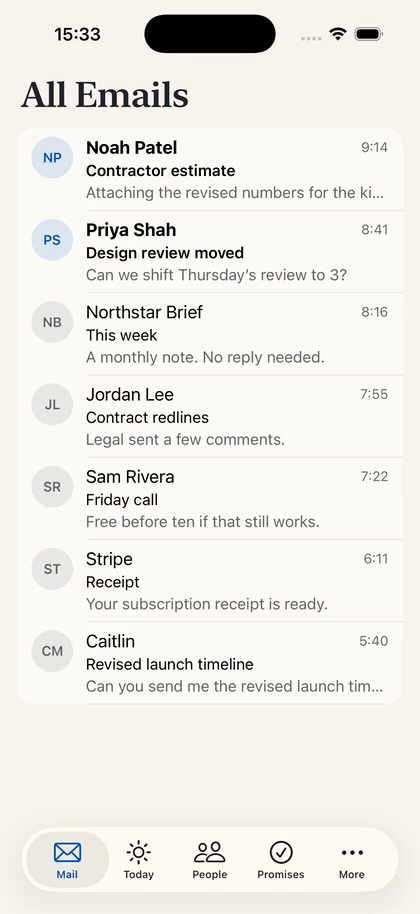Screen dimensions: 420x914
Task: Tap the 15:33 clock in status bar
Action: 77,34
